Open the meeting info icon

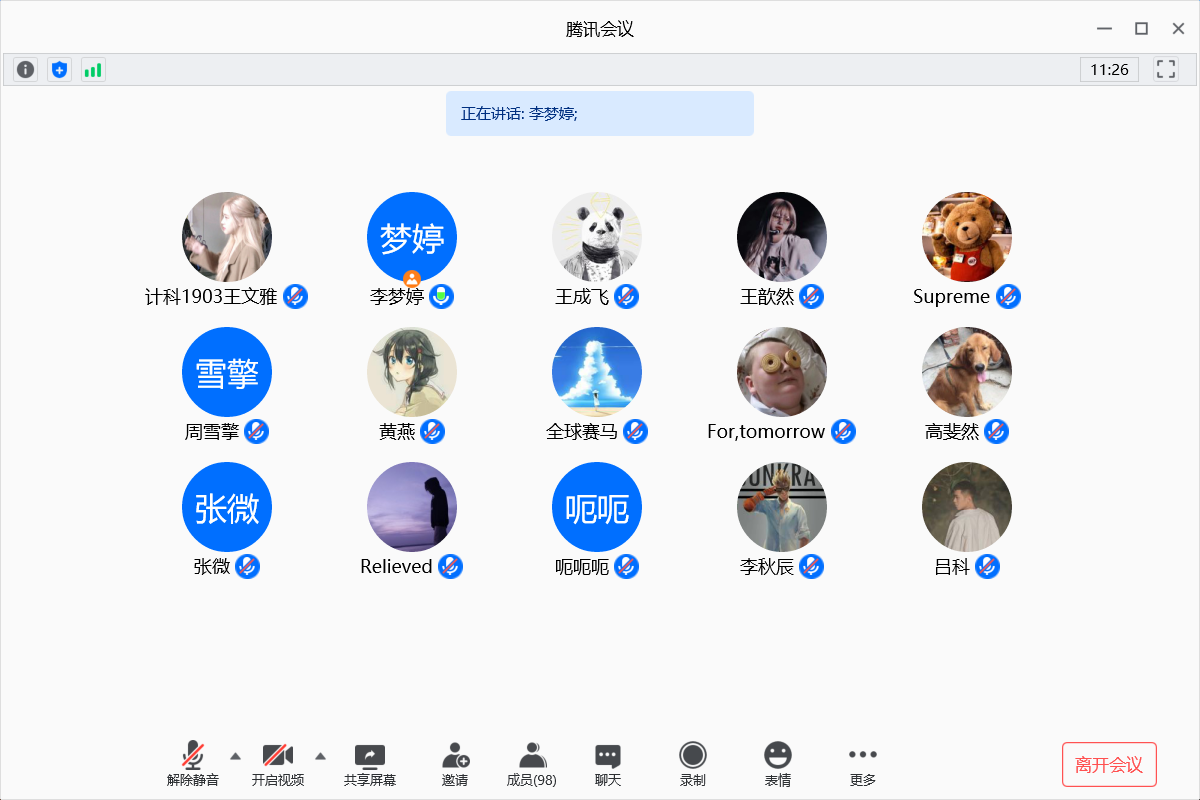tap(26, 70)
